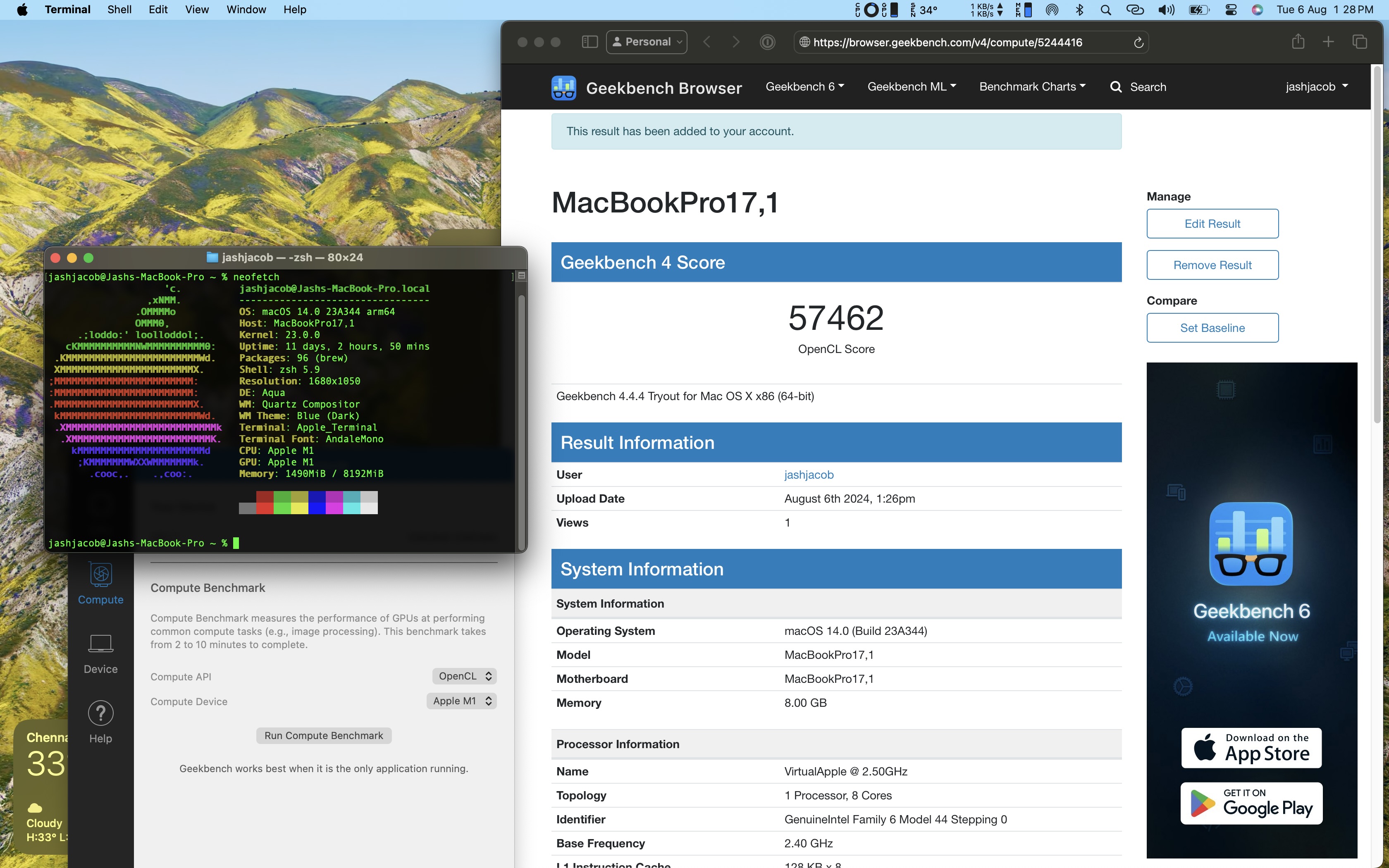
Task: Click the Edit Result button
Action: 1212,224
